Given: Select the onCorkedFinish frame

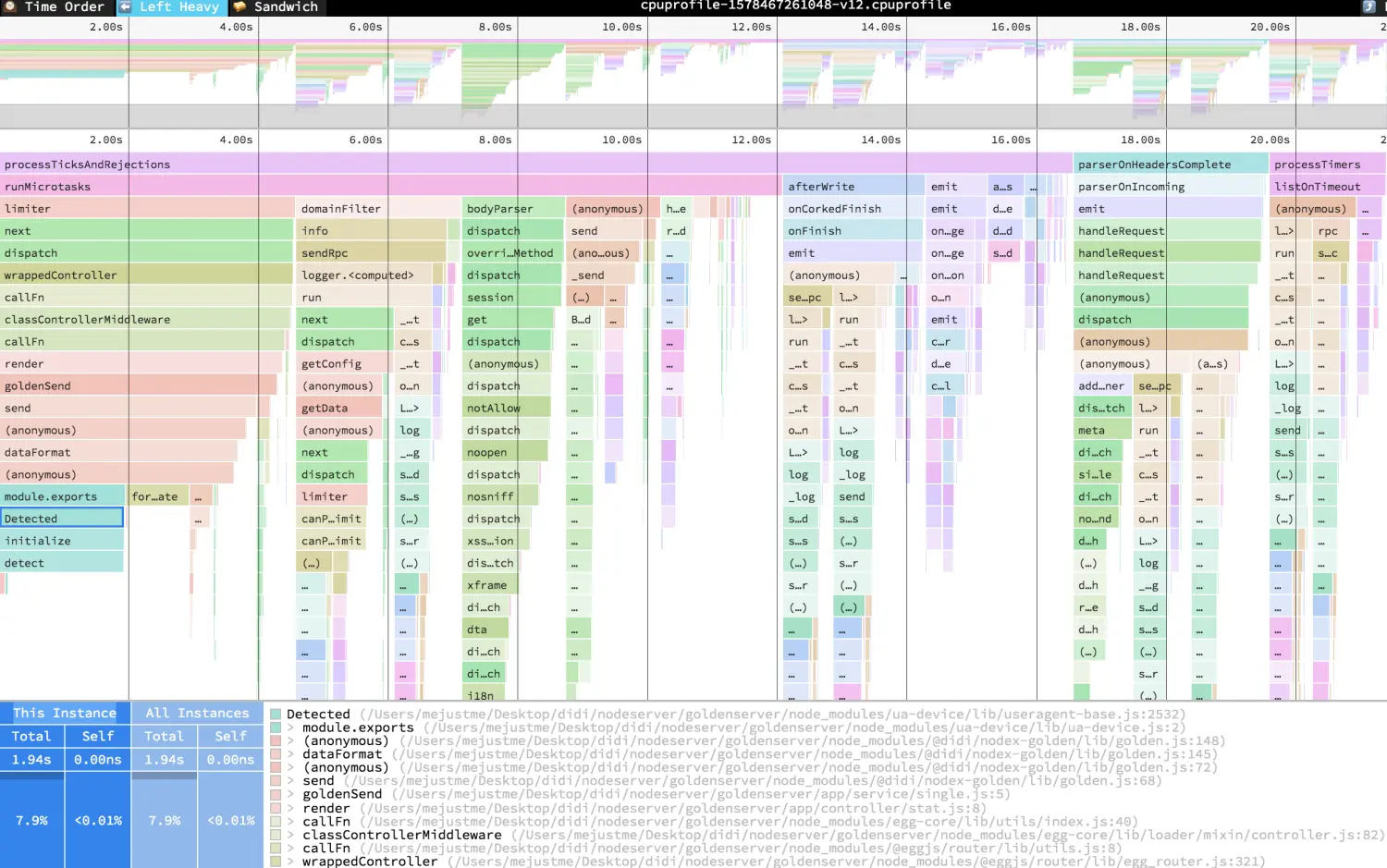Looking at the screenshot, I should [x=853, y=209].
